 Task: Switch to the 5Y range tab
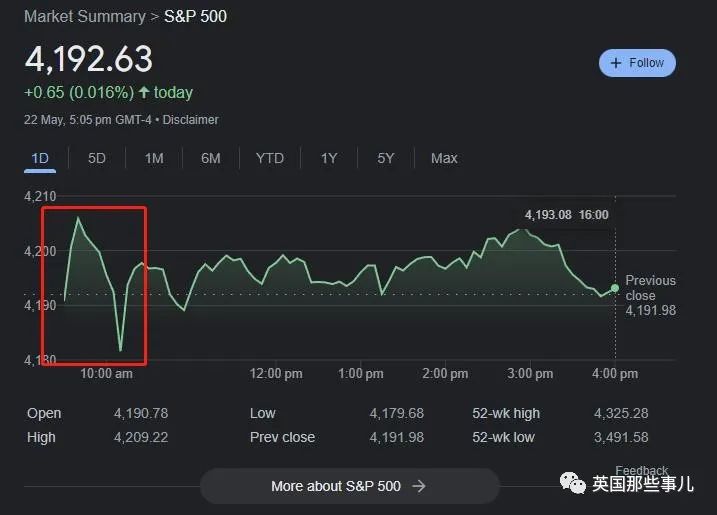[385, 158]
